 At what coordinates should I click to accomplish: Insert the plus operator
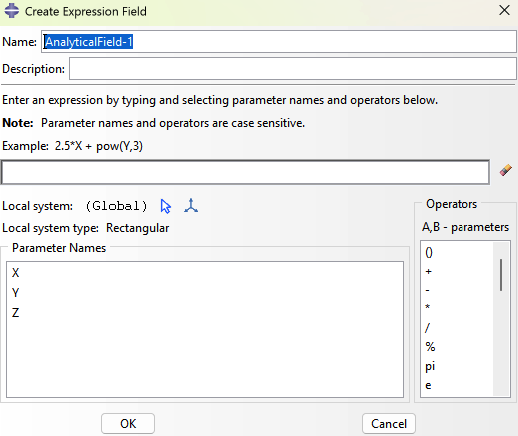[429, 272]
